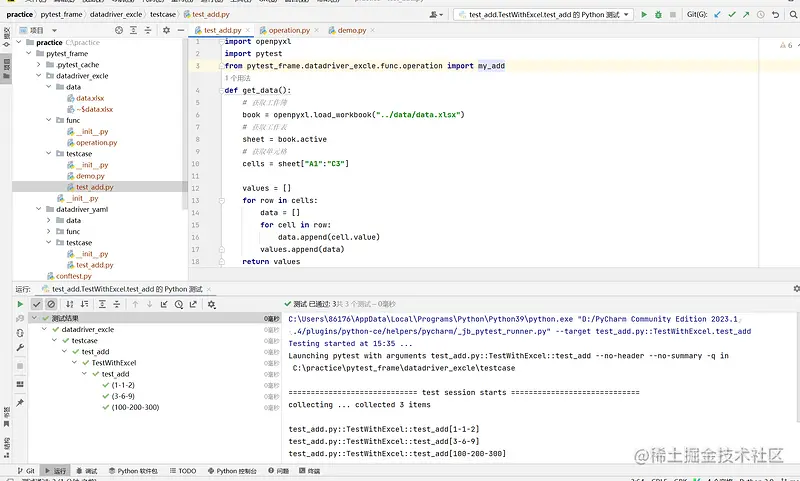Expand all in project panel
The width and height of the screenshot is (800, 481).
[x=133, y=31]
